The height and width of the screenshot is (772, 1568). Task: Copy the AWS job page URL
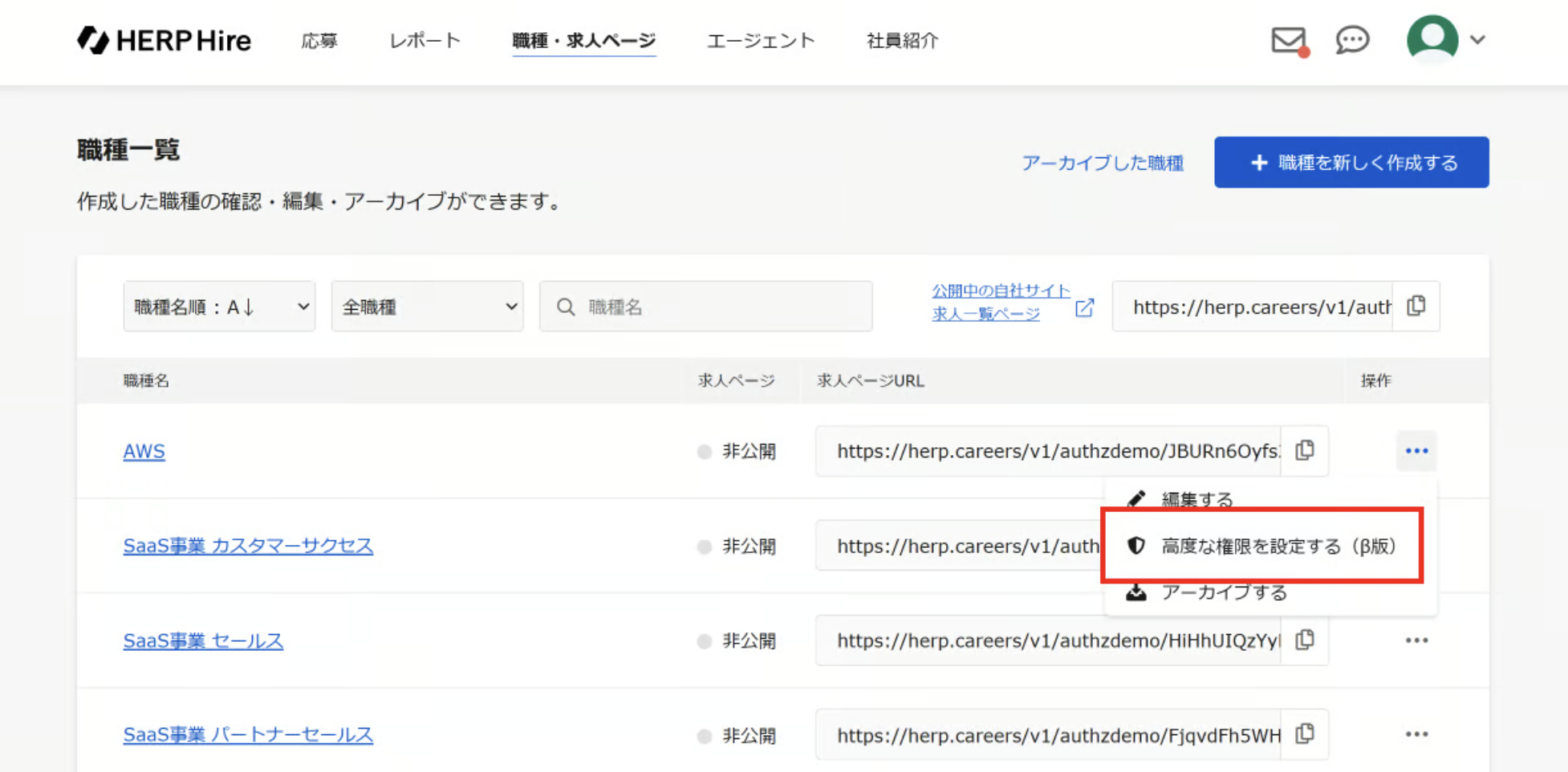coord(1305,451)
